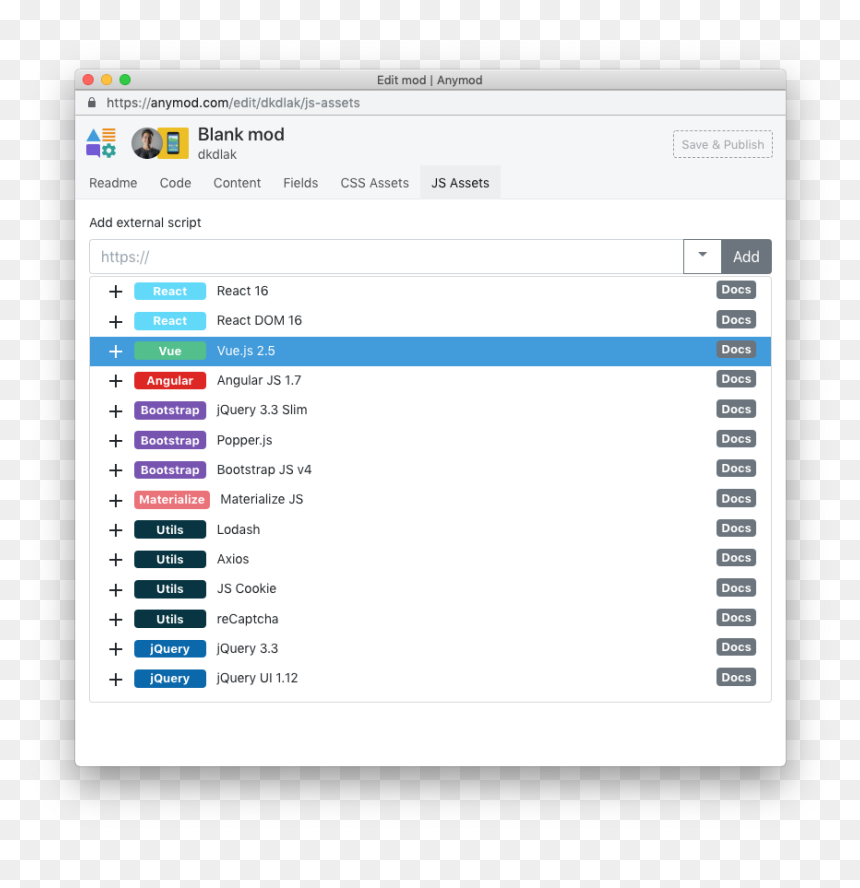This screenshot has width=860, height=888.
Task: Click the user profile avatar photo
Action: click(146, 143)
